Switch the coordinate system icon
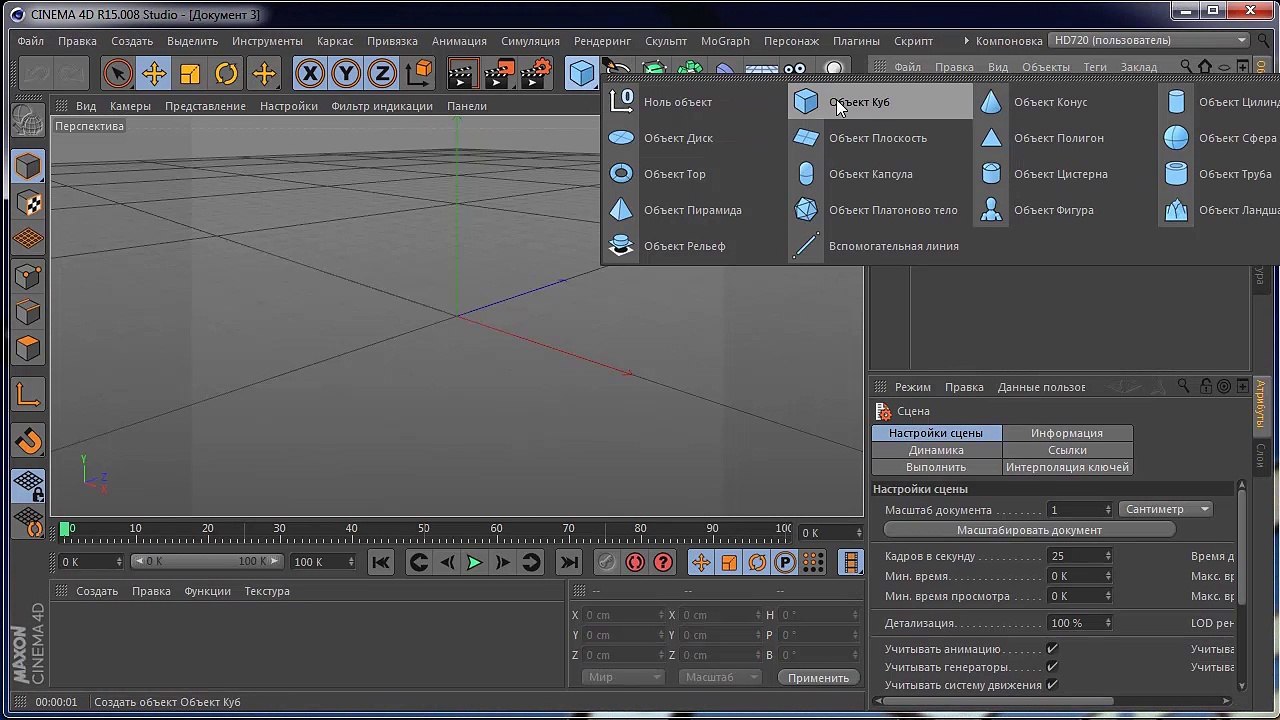The image size is (1280, 720). pyautogui.click(x=419, y=73)
